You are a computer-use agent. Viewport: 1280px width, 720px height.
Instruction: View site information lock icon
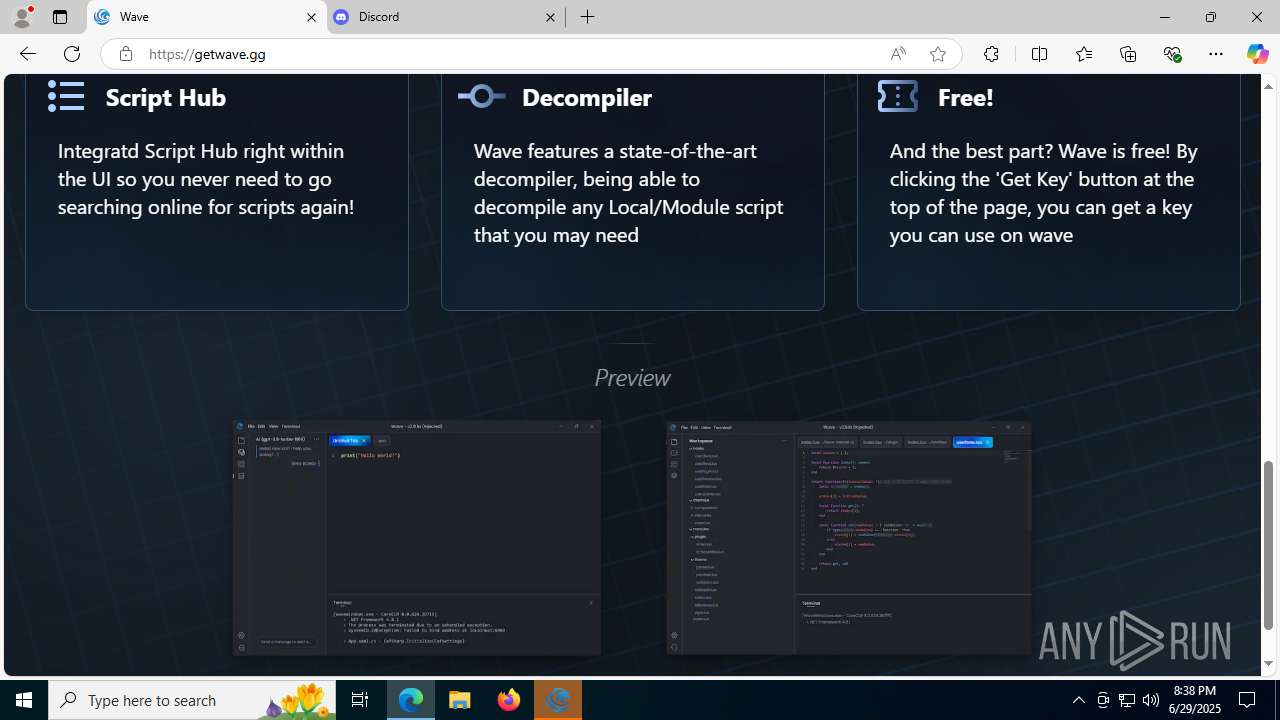[125, 54]
